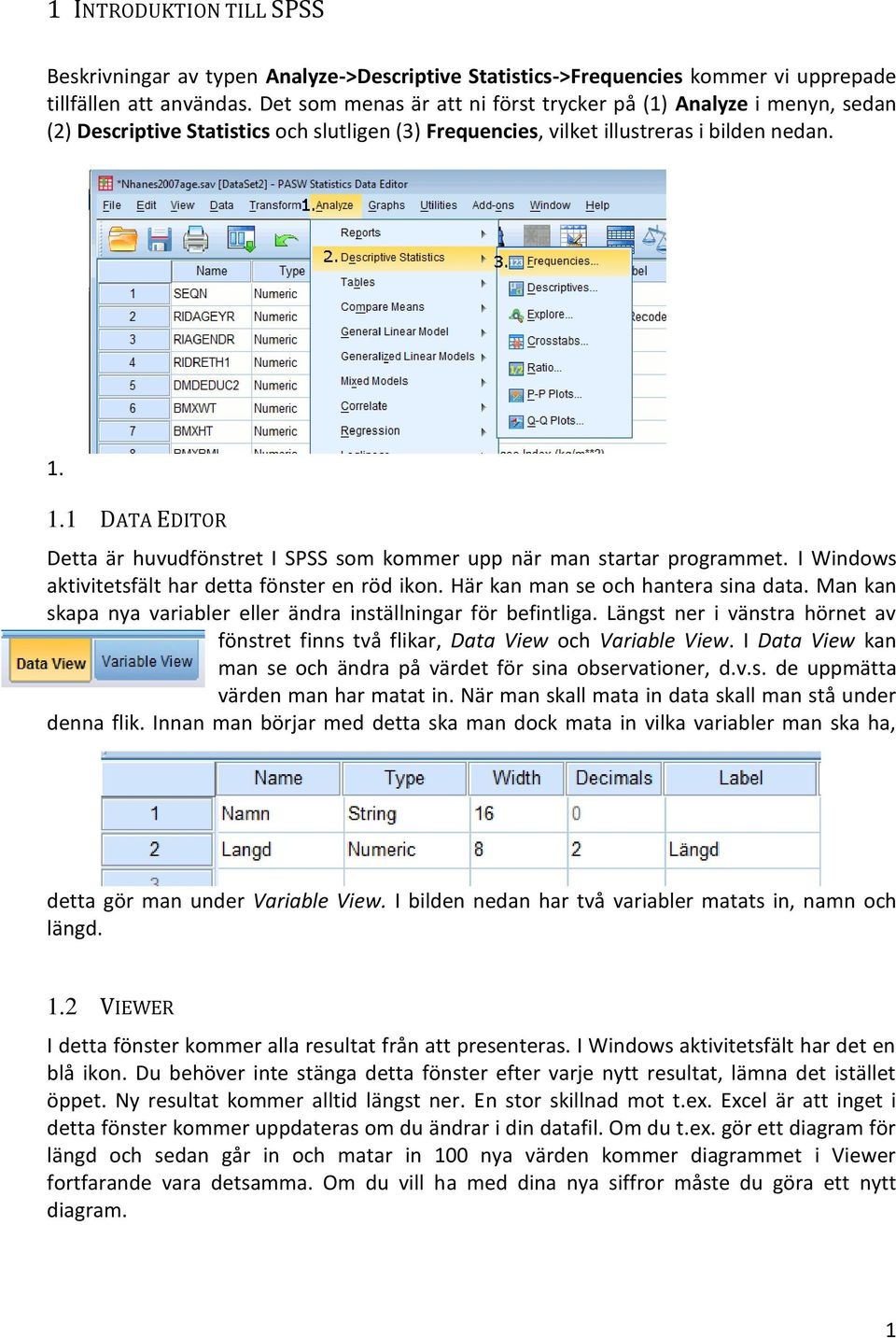Expand the Descriptive Statistics submenu
This screenshot has height=1338, width=896.
tap(403, 258)
